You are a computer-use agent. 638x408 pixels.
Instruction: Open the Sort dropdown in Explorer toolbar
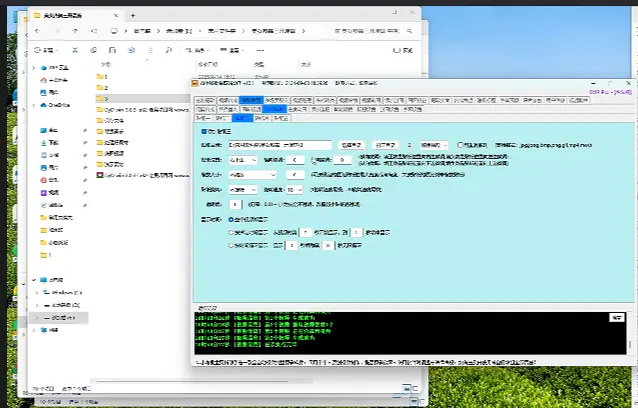204,48
